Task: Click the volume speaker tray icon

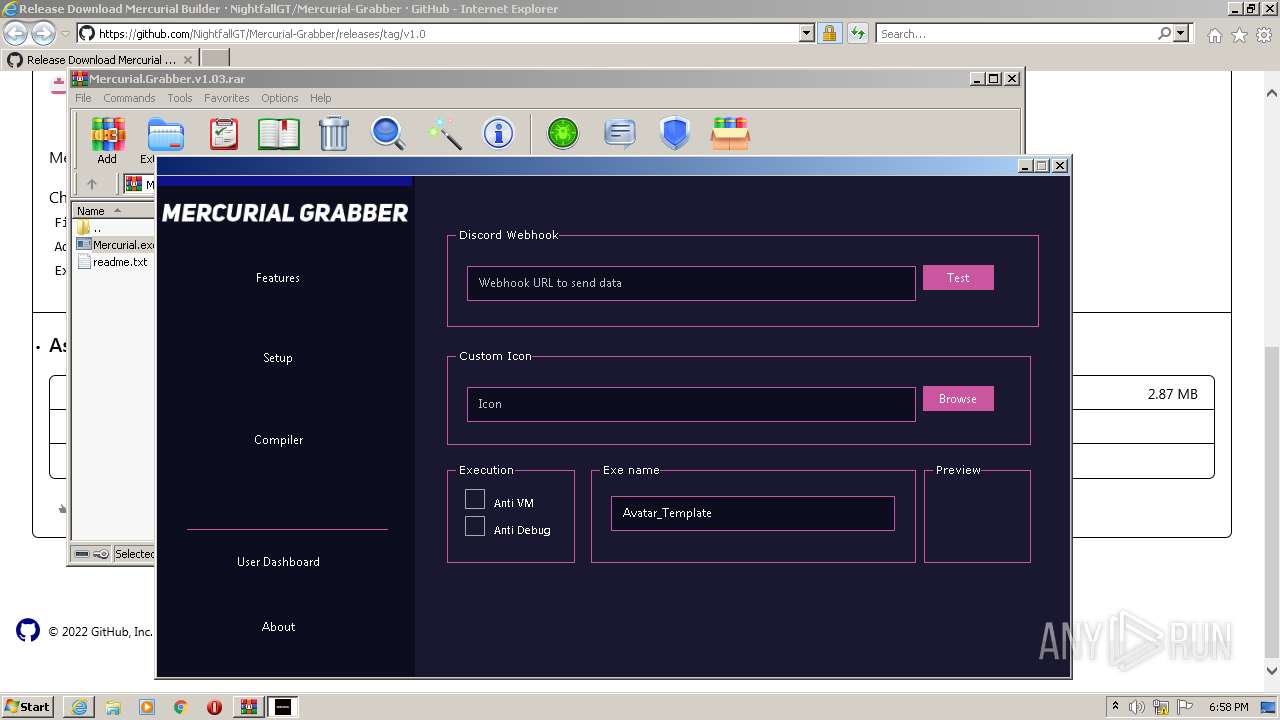Action: pyautogui.click(x=1137, y=707)
